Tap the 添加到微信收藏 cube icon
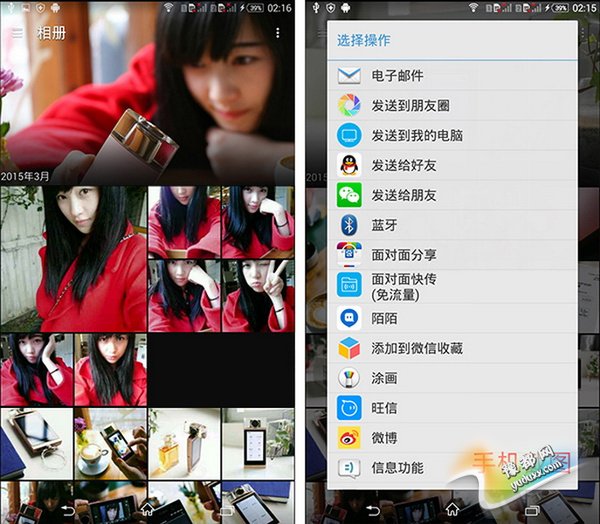Viewport: 600px width, 524px height. tap(349, 348)
